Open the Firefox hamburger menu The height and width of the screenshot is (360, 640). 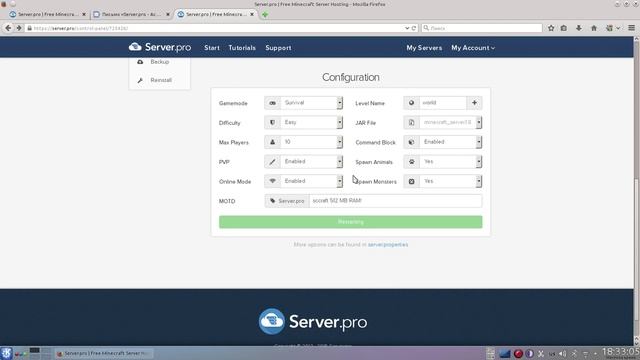click(x=631, y=28)
